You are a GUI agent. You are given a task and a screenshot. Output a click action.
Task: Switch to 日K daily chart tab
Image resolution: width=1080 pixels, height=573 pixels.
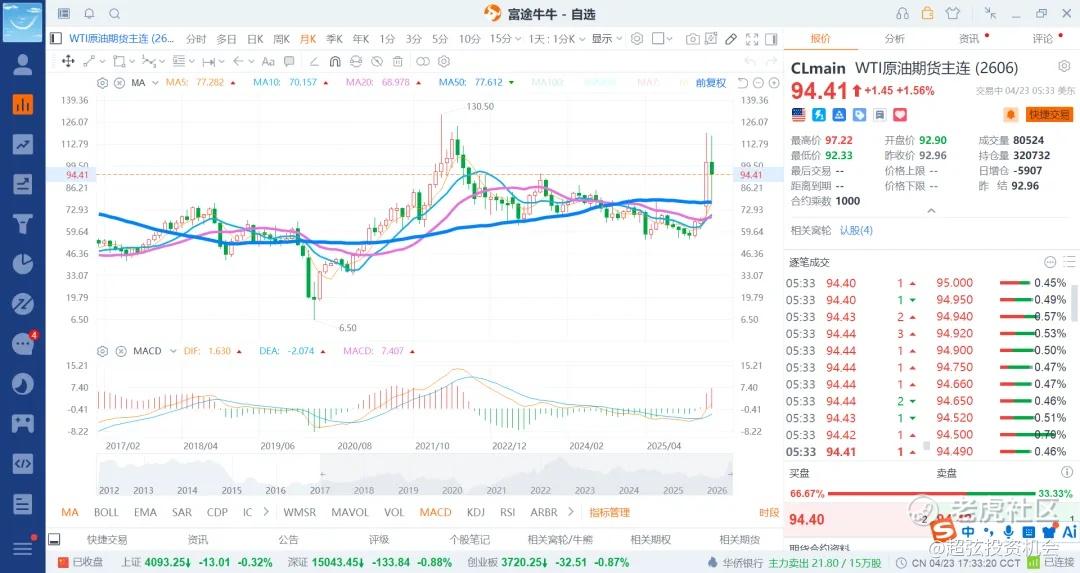(255, 39)
